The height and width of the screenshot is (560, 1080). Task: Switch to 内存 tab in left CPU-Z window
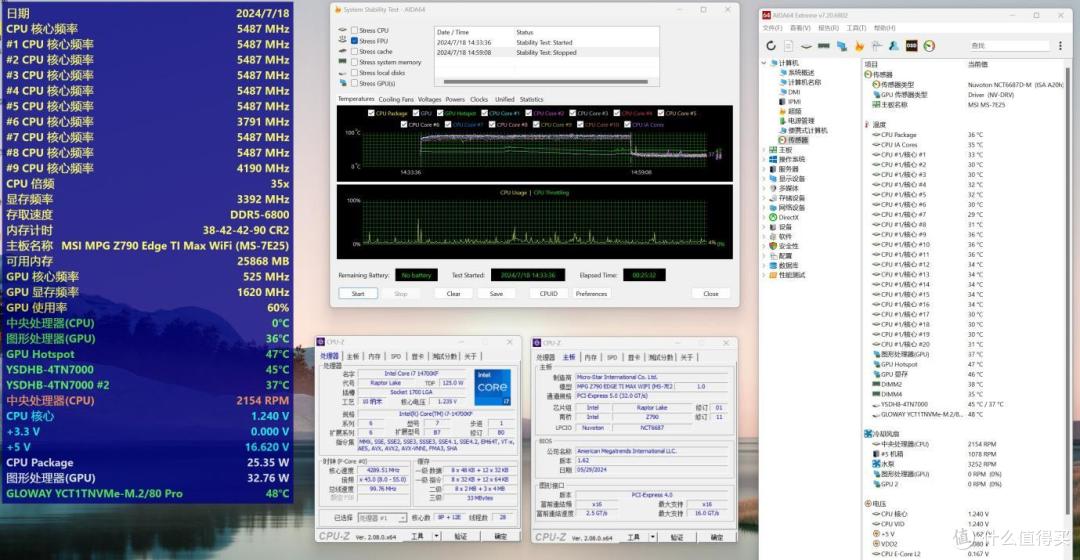point(374,356)
